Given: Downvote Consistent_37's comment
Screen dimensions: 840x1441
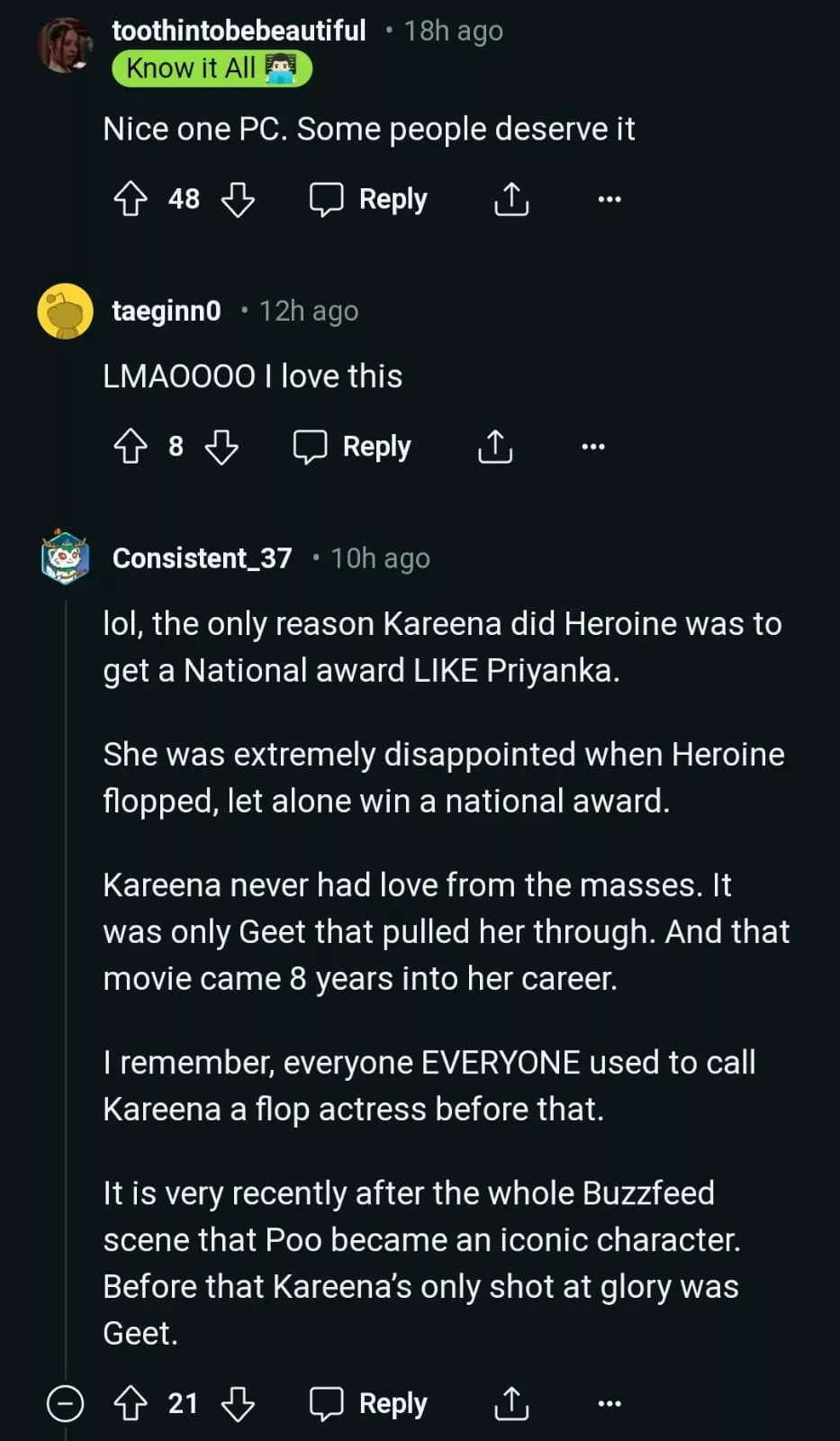Looking at the screenshot, I should [x=238, y=1403].
